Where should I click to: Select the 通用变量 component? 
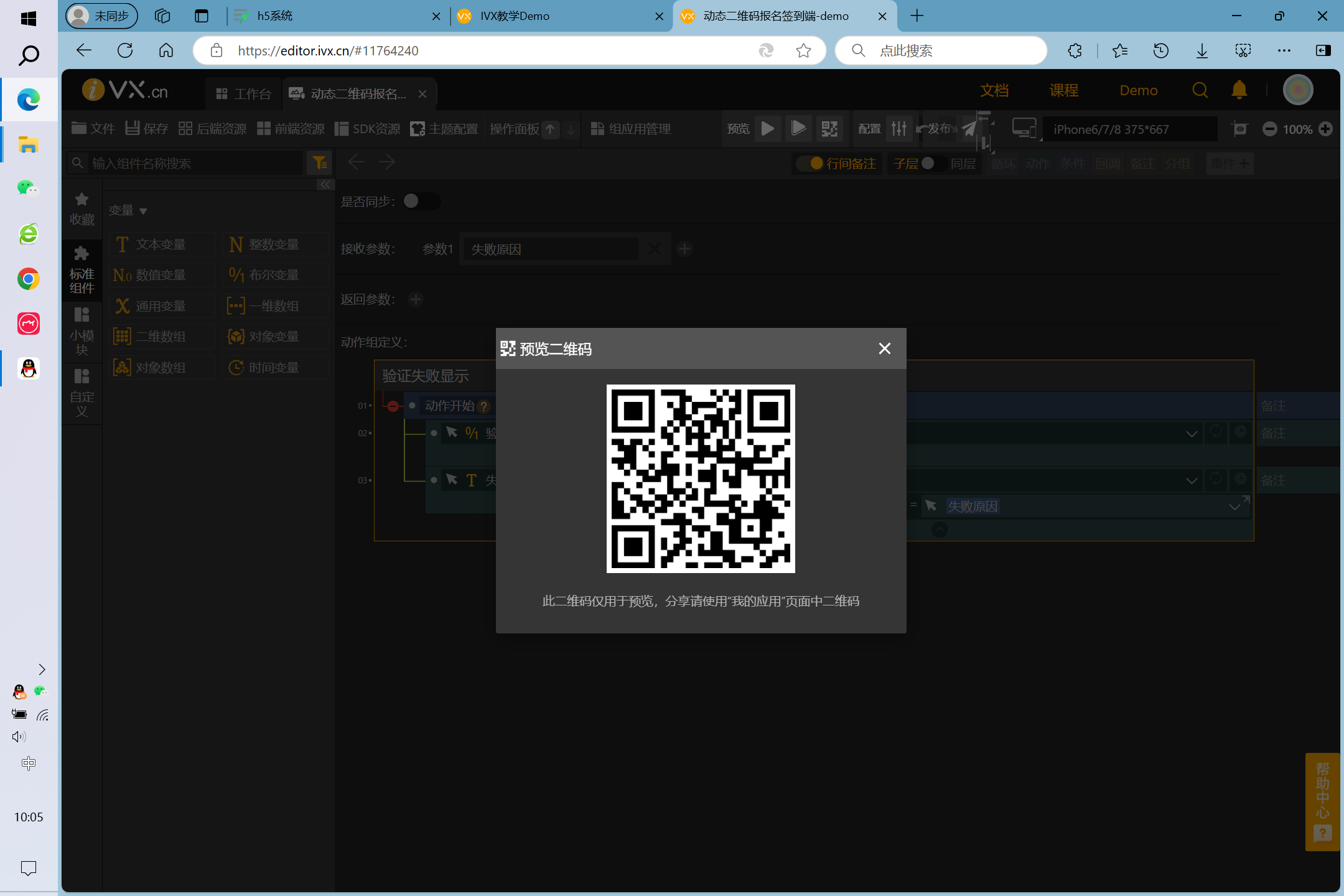(x=162, y=306)
